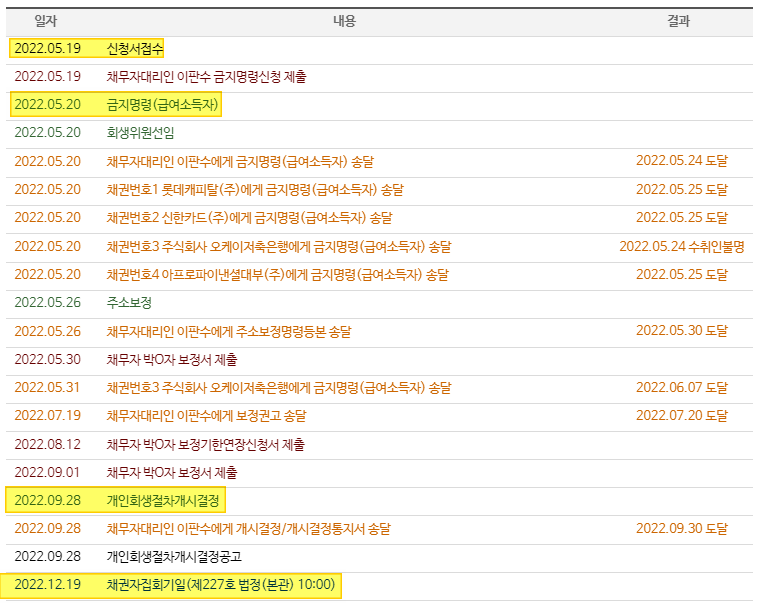The width and height of the screenshot is (760, 604).
Task: Click the '결과' column header
Action: [x=678, y=21]
